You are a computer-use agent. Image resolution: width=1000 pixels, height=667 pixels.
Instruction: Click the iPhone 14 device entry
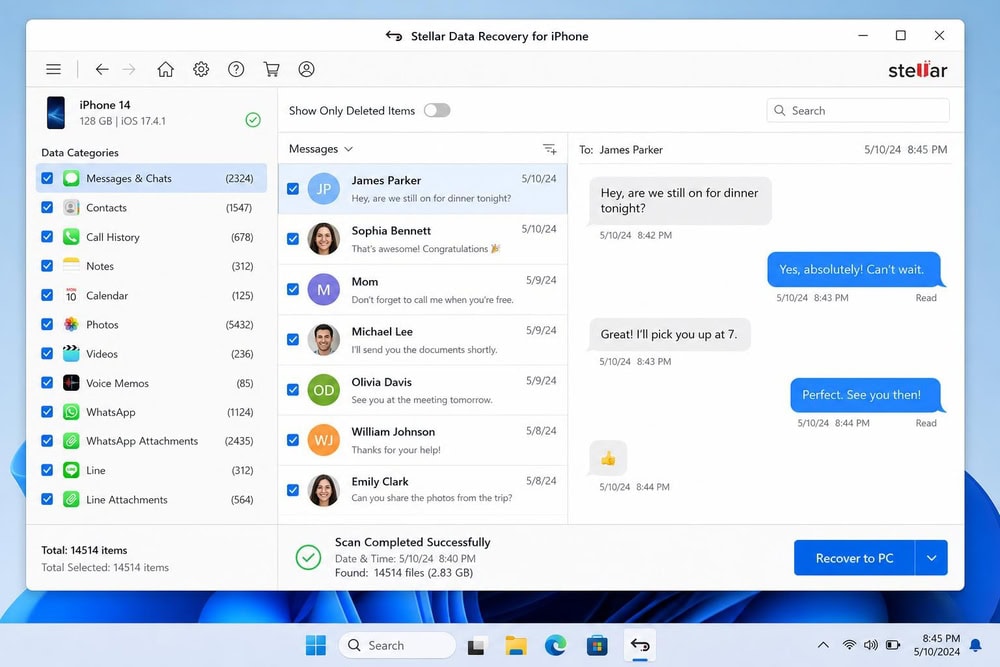151,112
